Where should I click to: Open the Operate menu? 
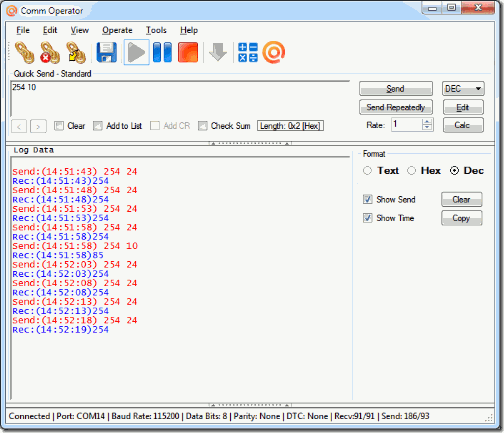tap(117, 30)
